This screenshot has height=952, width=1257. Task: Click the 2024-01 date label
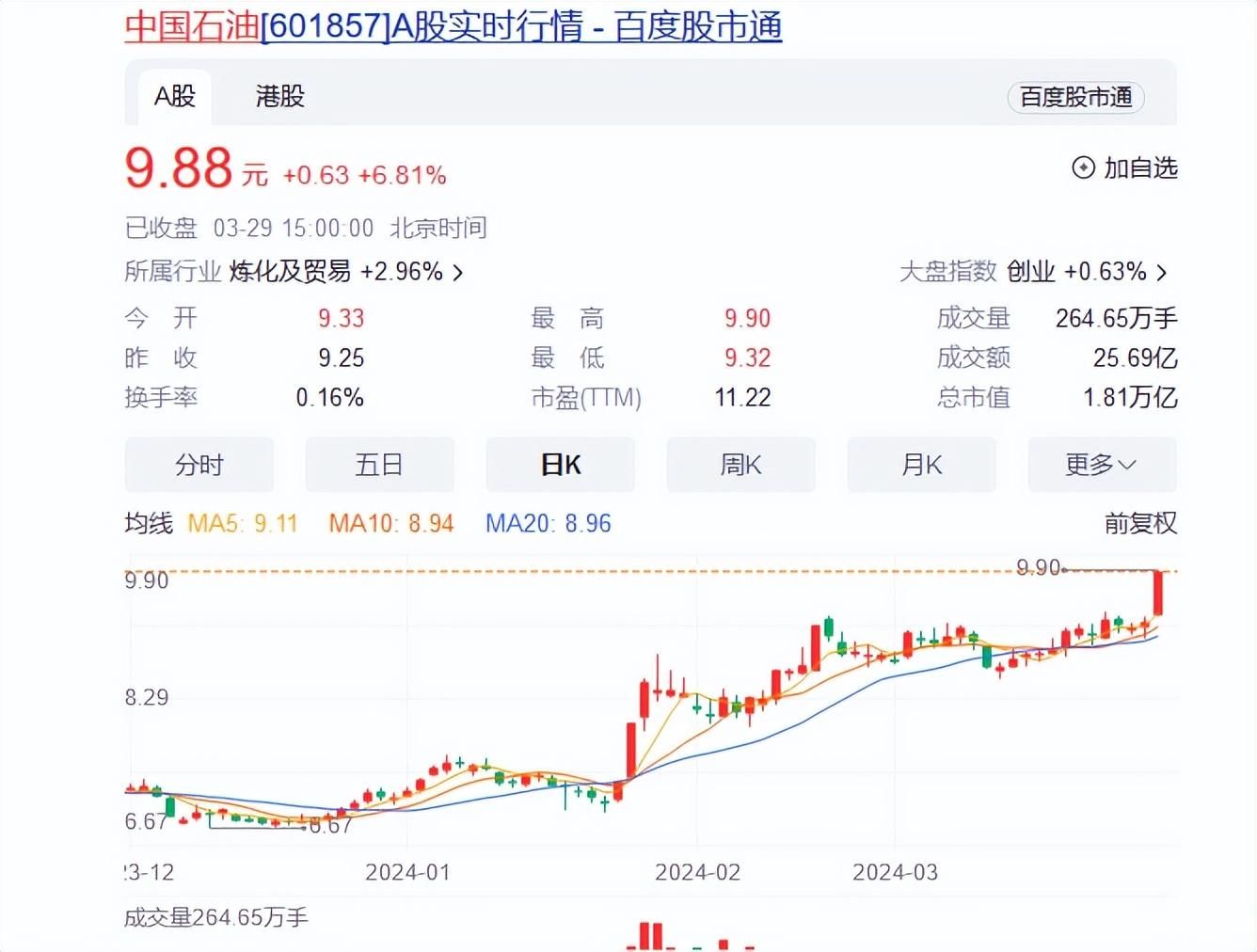pos(407,872)
